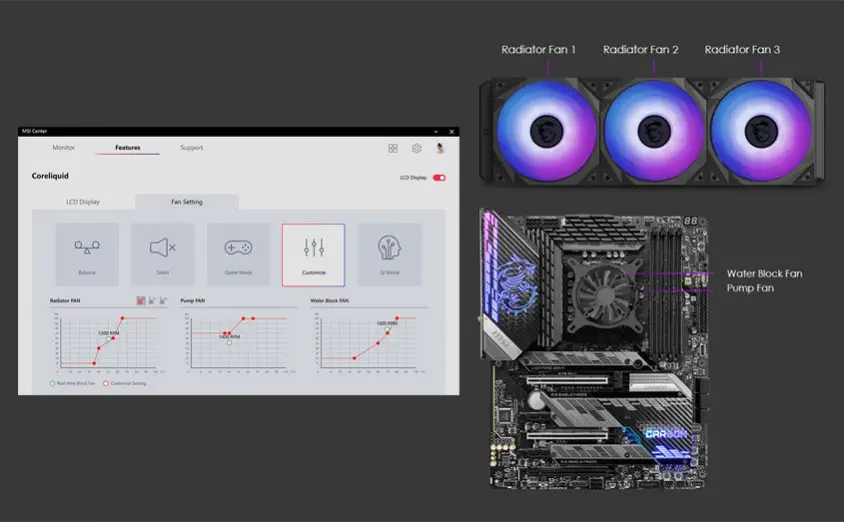Go to the Support tab
The height and width of the screenshot is (522, 844).
[192, 147]
